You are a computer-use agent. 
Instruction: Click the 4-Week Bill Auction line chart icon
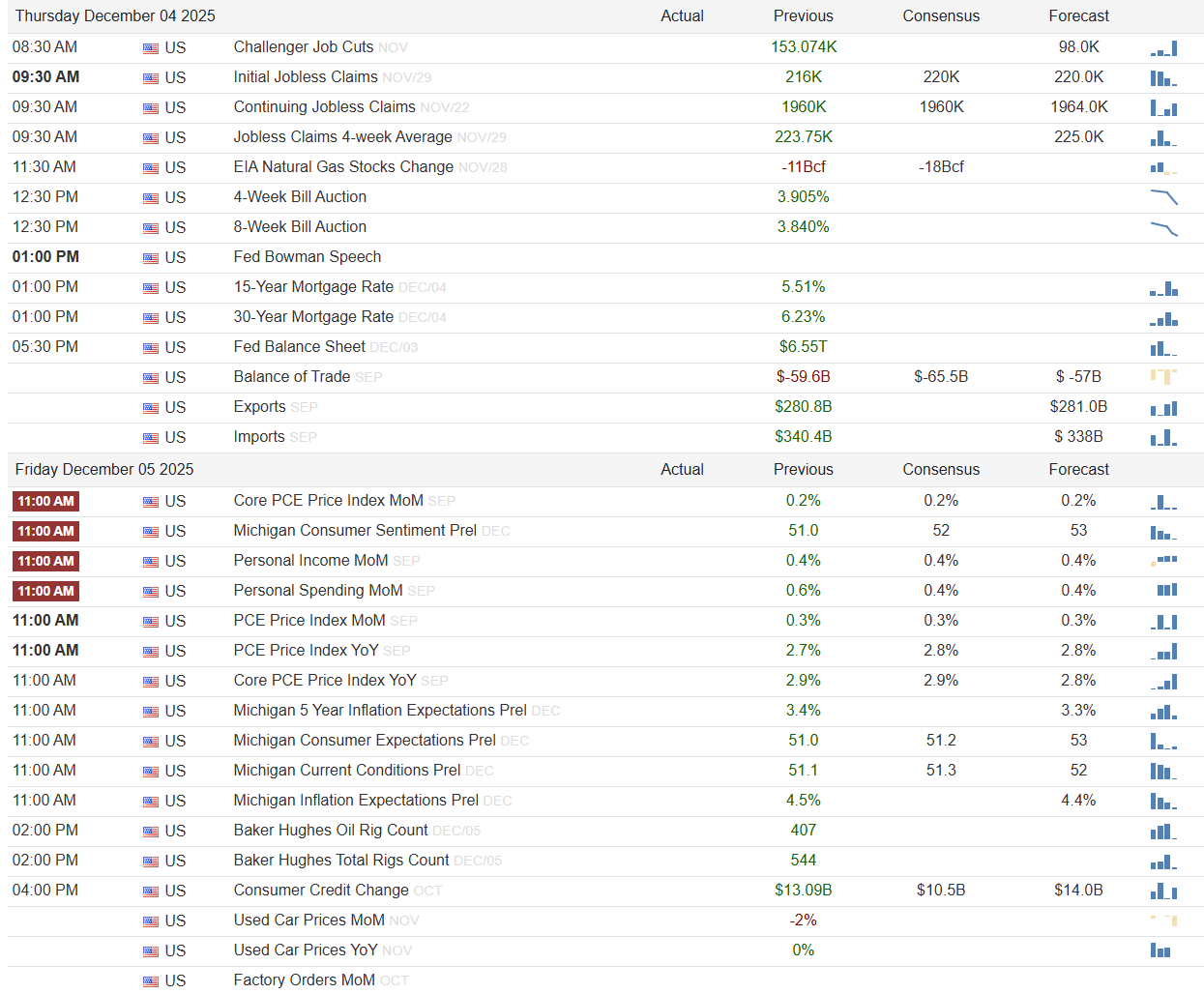[x=1163, y=197]
